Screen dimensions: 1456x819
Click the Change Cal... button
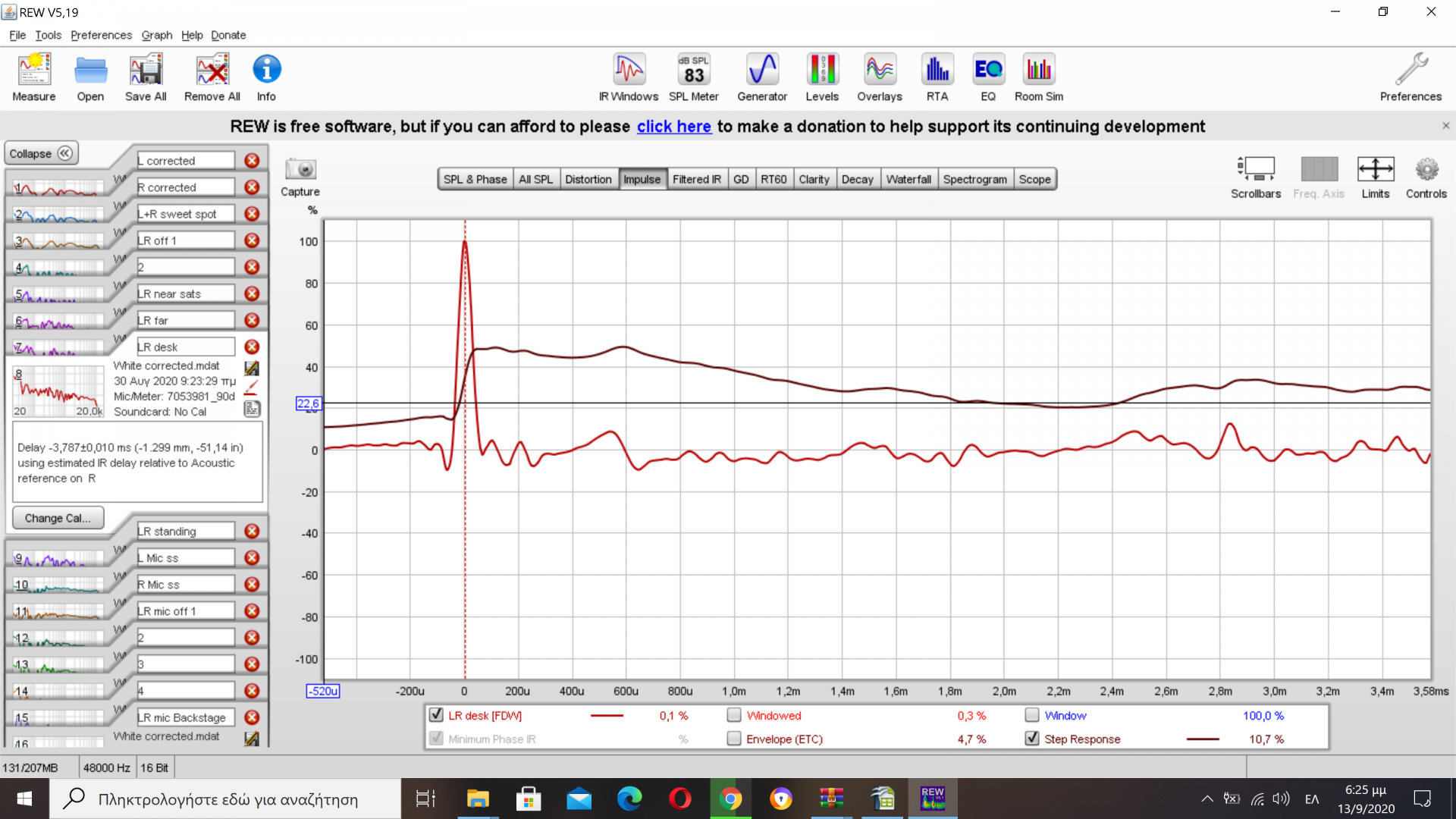(58, 518)
